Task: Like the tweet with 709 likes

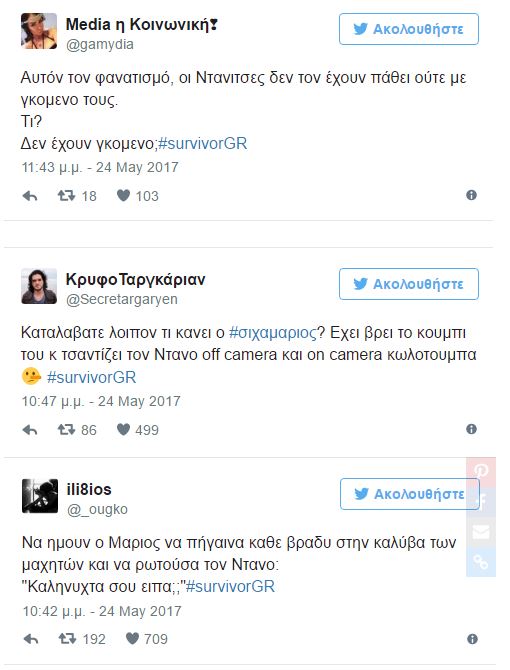Action: coord(132,639)
